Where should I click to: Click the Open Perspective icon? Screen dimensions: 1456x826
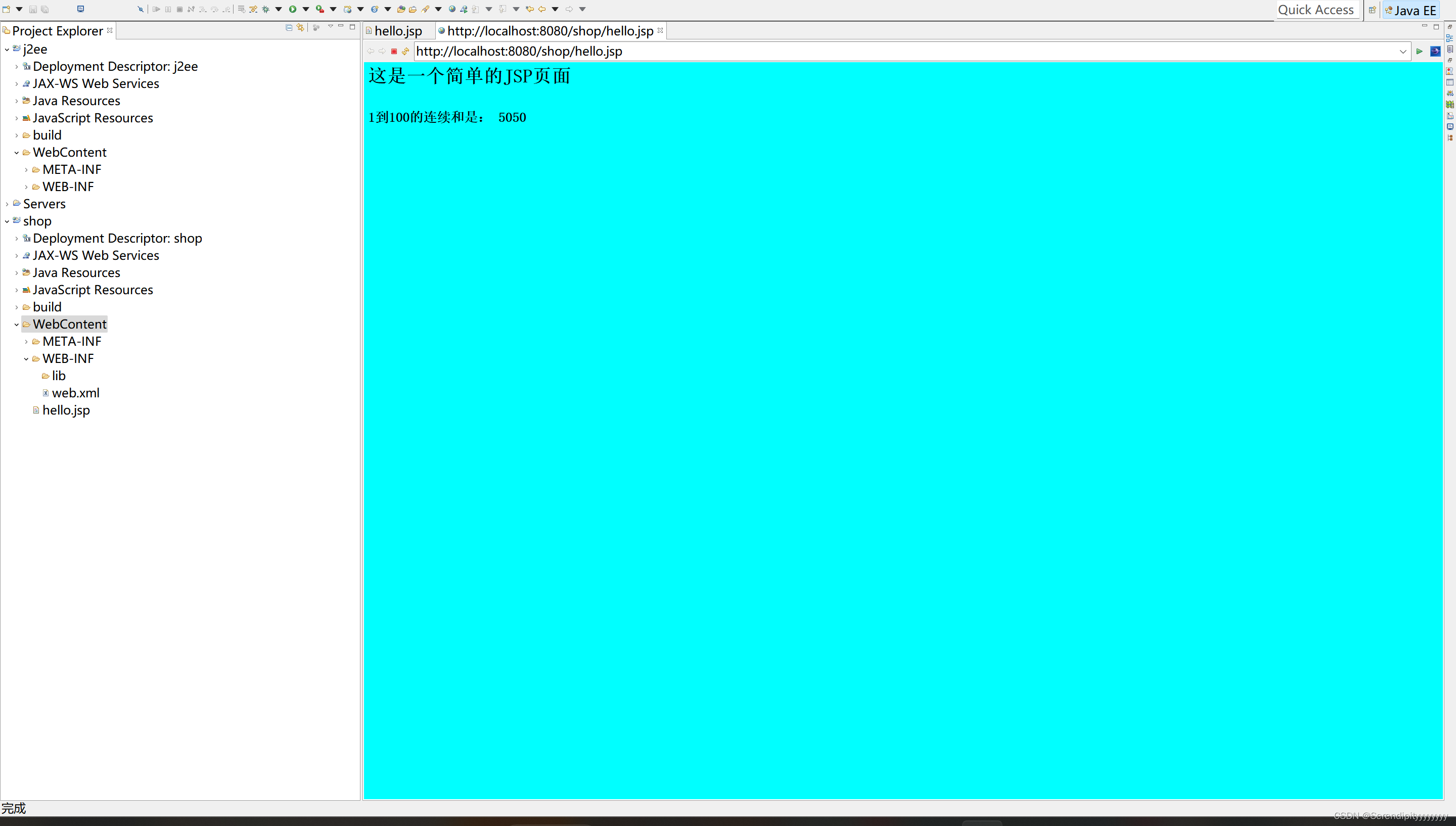[1372, 10]
